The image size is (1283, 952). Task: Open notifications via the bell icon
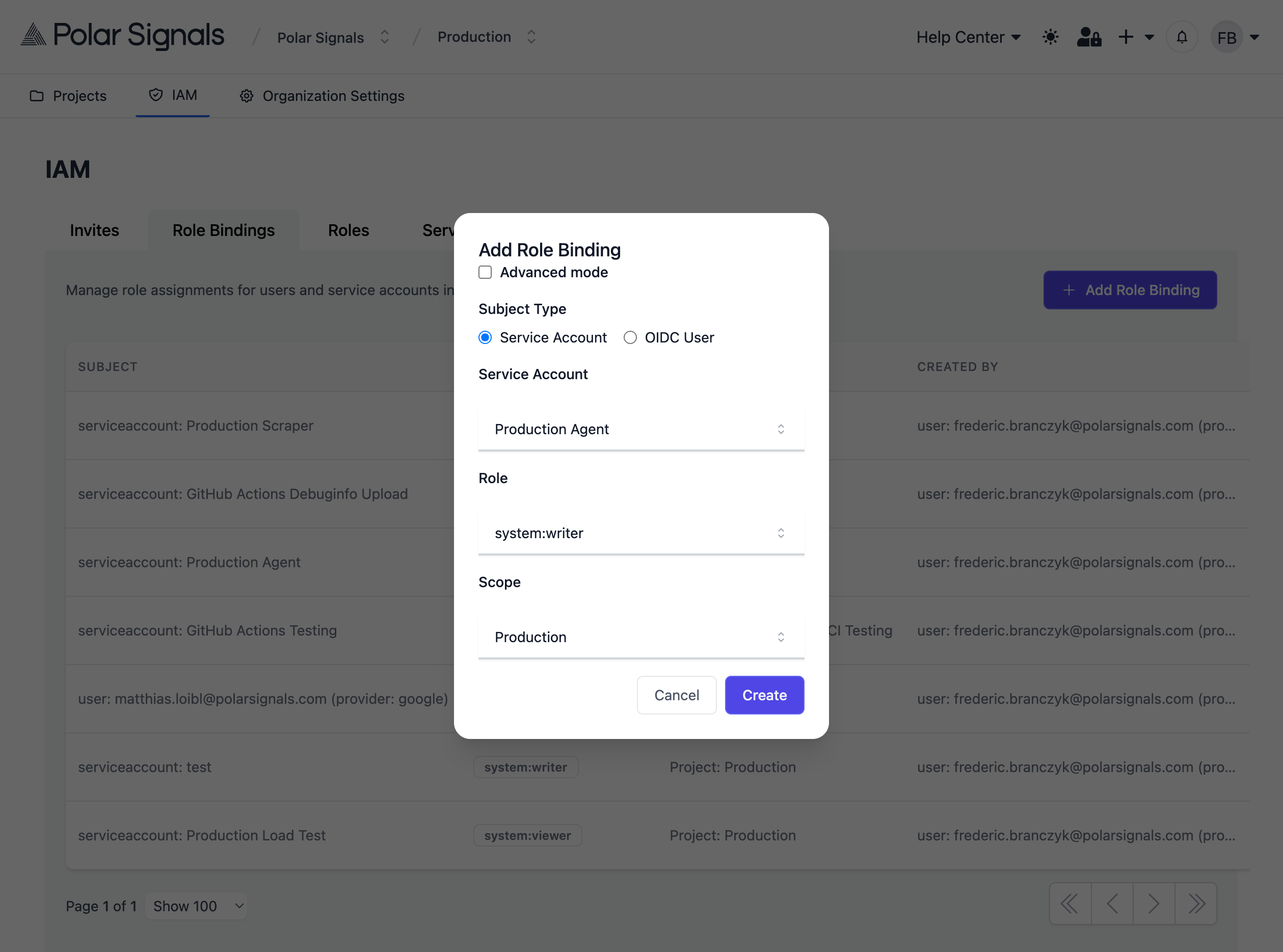(x=1182, y=36)
